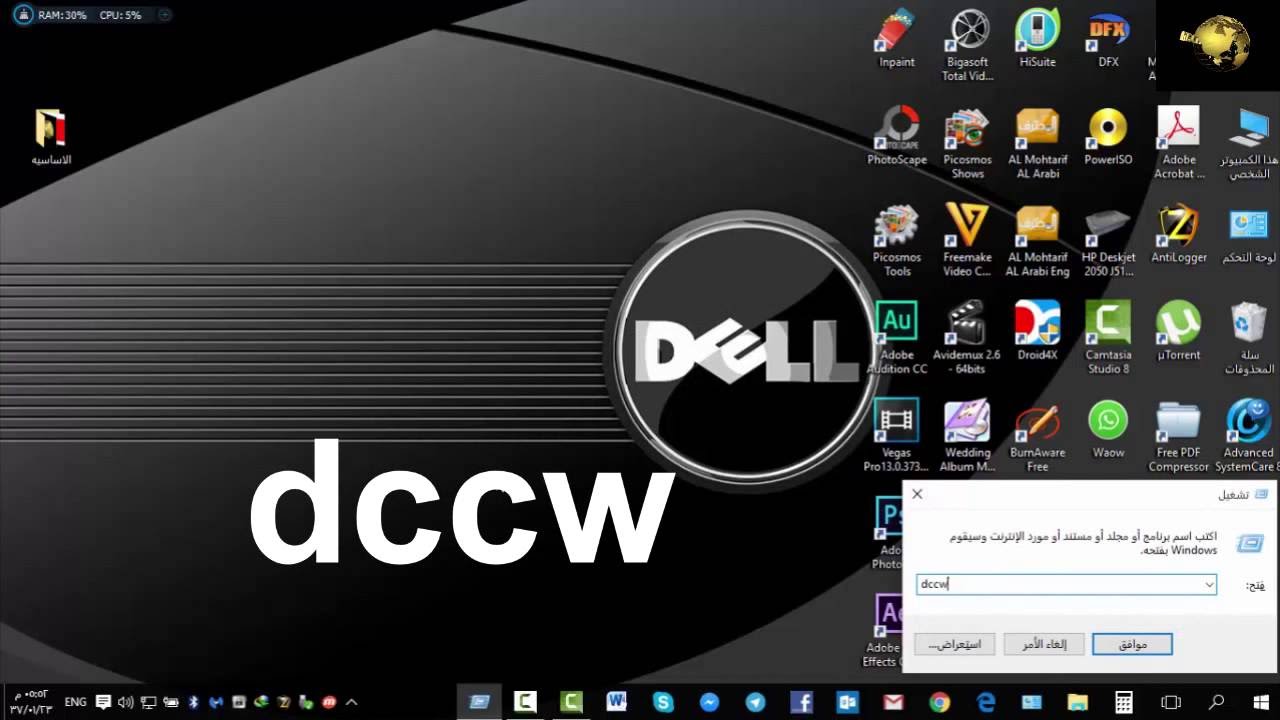Open the Freemake Video Converter shortcut
Image resolution: width=1280 pixels, height=720 pixels.
click(x=967, y=241)
